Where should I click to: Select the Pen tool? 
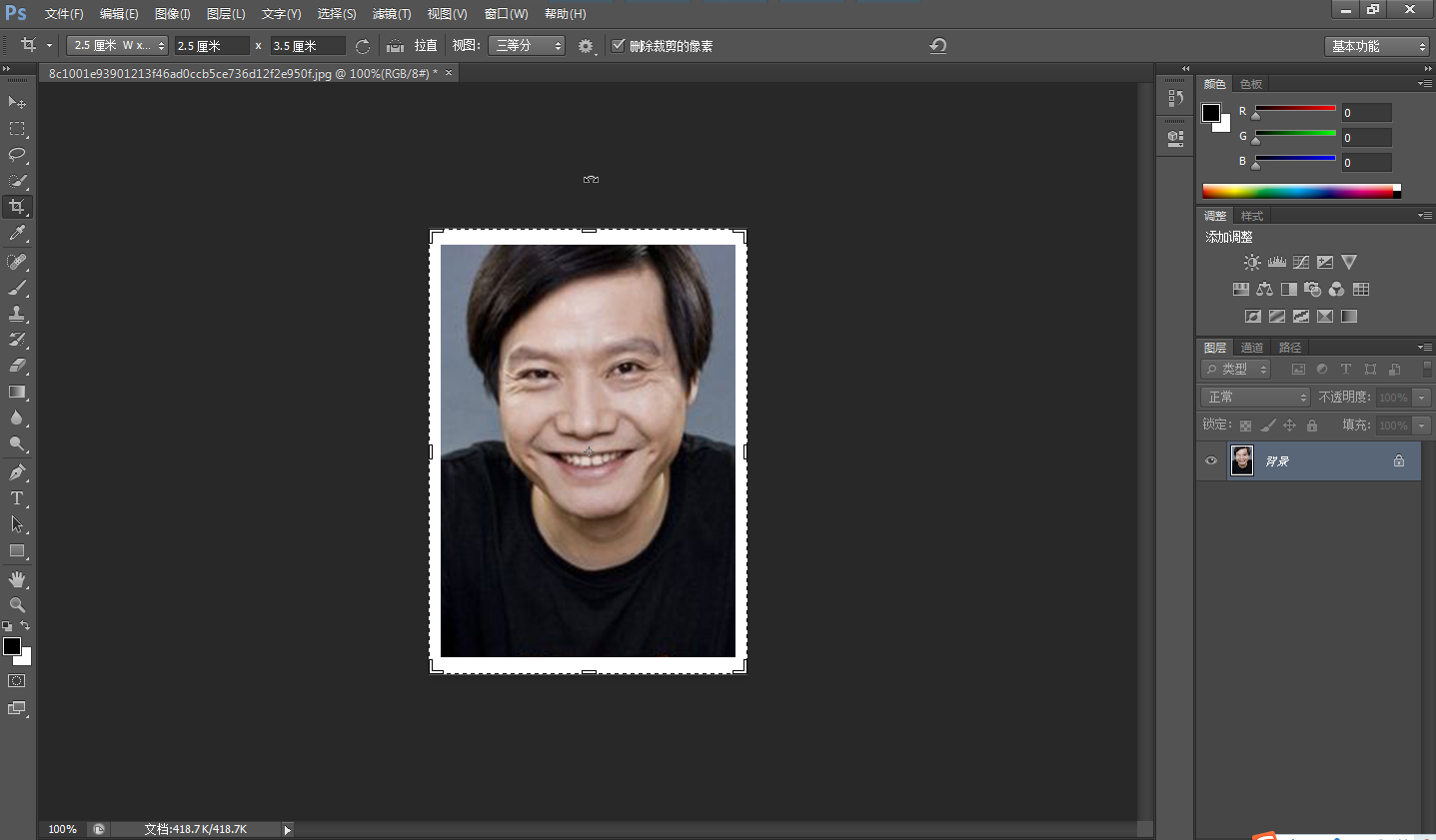(x=17, y=472)
